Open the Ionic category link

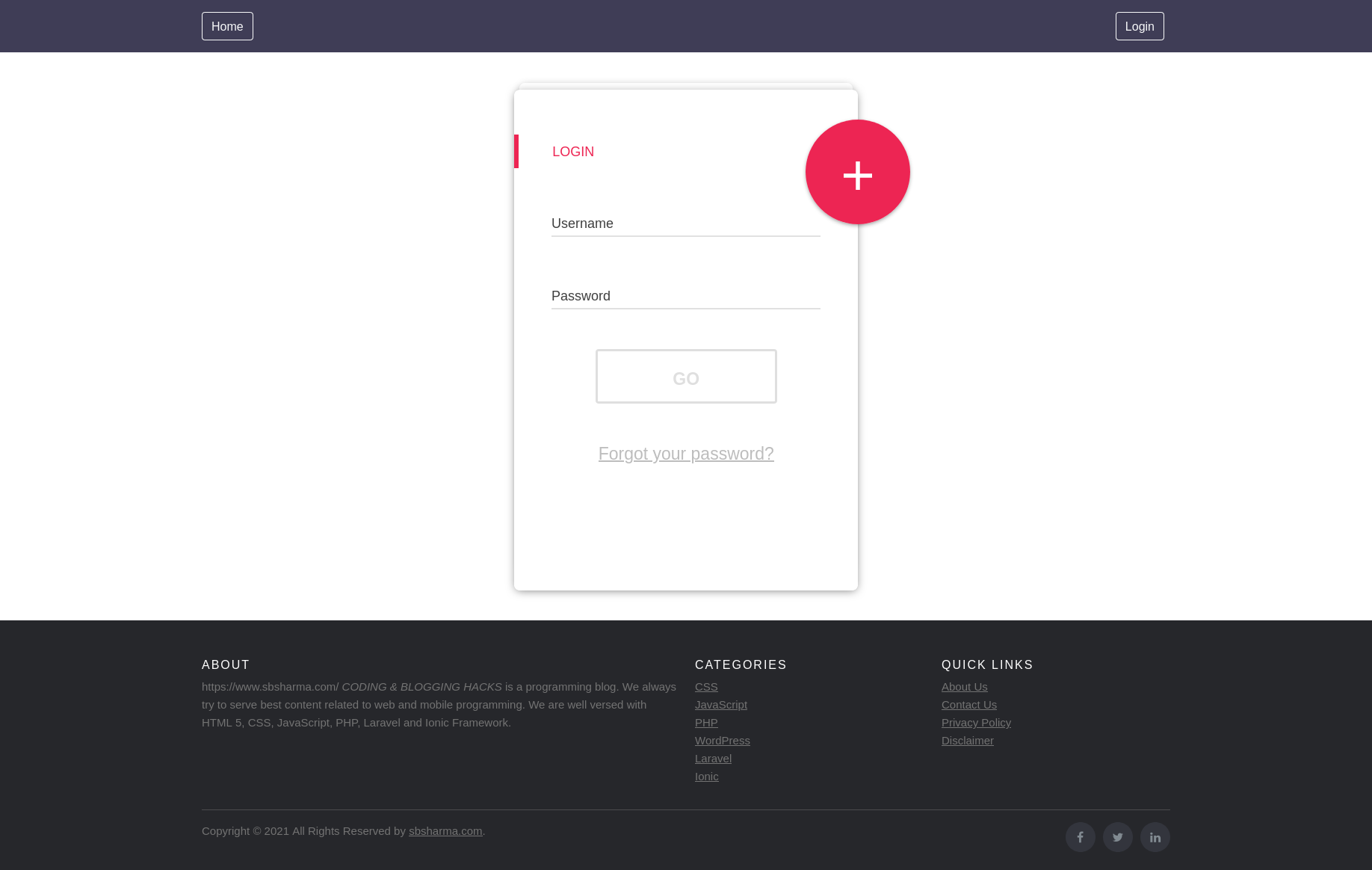coord(706,776)
